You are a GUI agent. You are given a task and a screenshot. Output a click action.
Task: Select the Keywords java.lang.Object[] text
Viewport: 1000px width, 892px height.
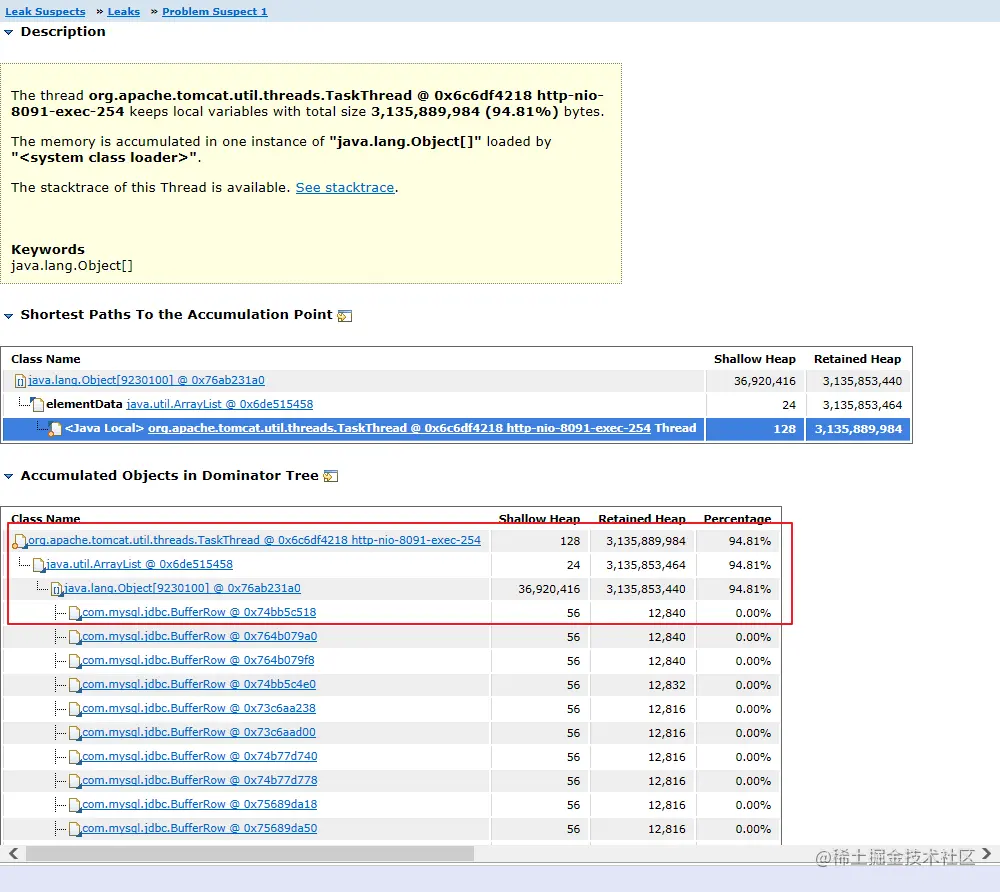pyautogui.click(x=72, y=265)
